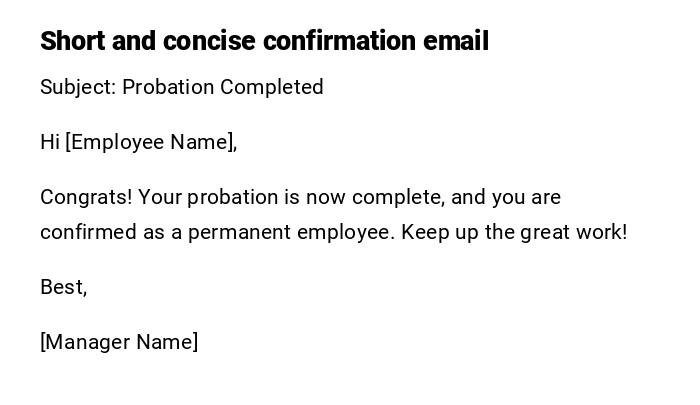This screenshot has width=700, height=405.
Task: Click the [Employee Name] placeholder
Action: pos(151,142)
